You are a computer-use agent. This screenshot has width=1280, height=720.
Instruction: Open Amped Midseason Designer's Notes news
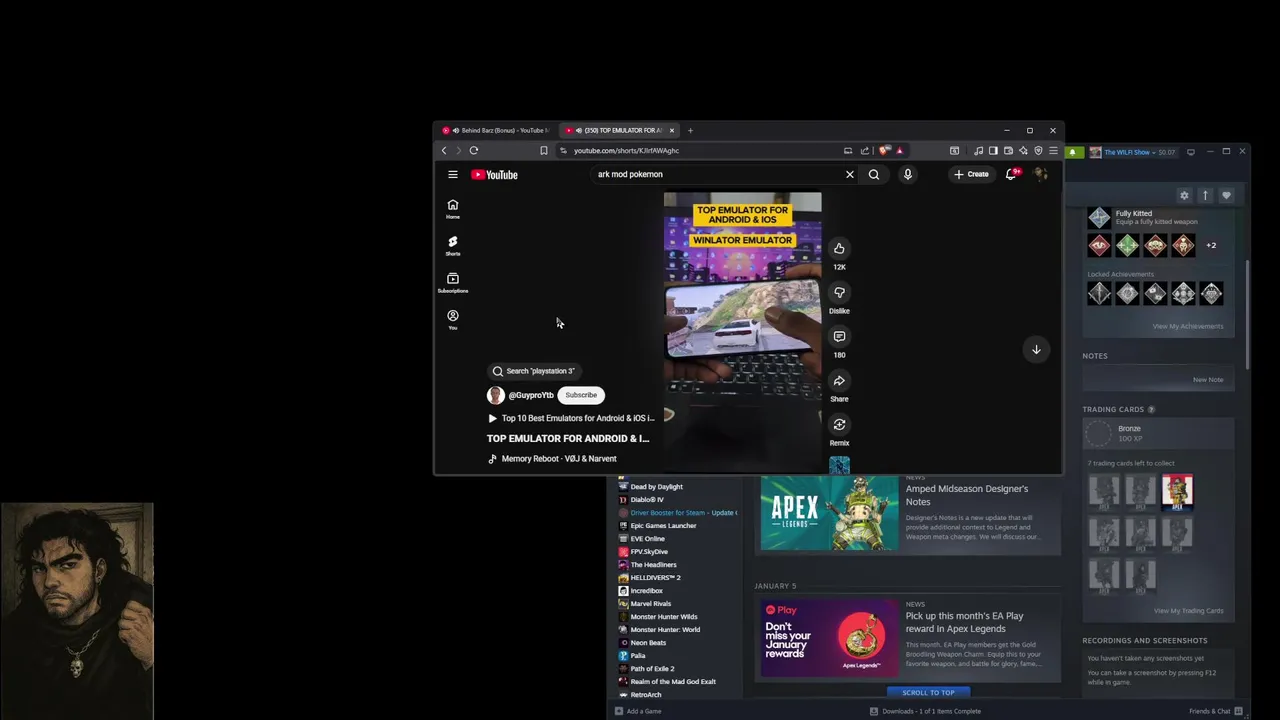pyautogui.click(x=966, y=495)
